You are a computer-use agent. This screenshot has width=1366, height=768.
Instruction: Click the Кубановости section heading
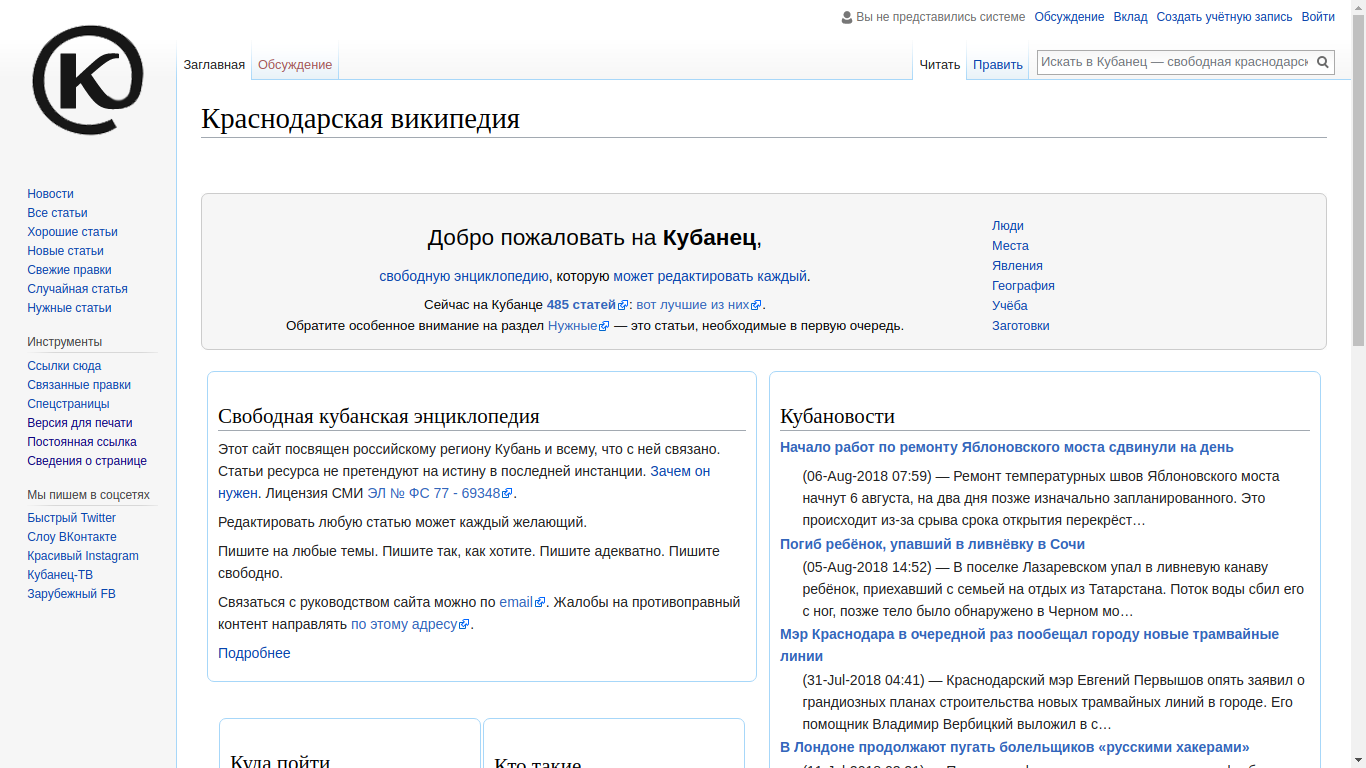(x=837, y=416)
